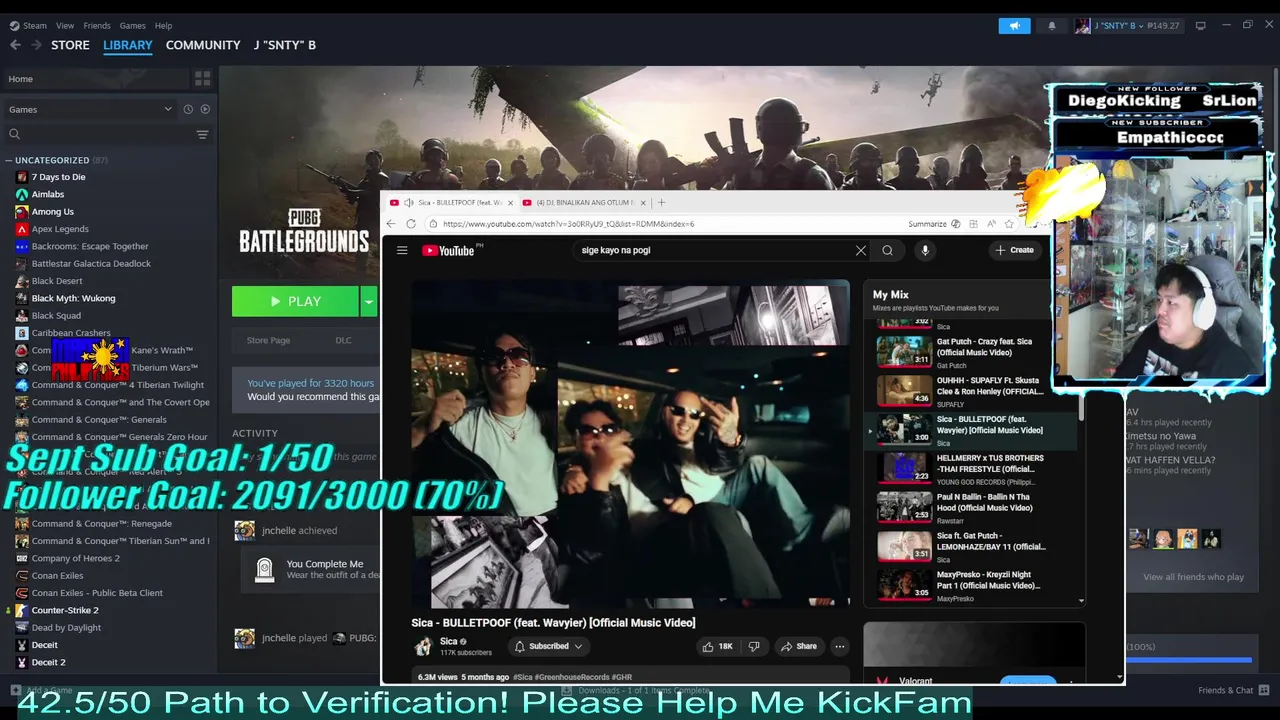Share the BULLETPOOF video
Viewport: 1280px width, 720px height.
[799, 646]
